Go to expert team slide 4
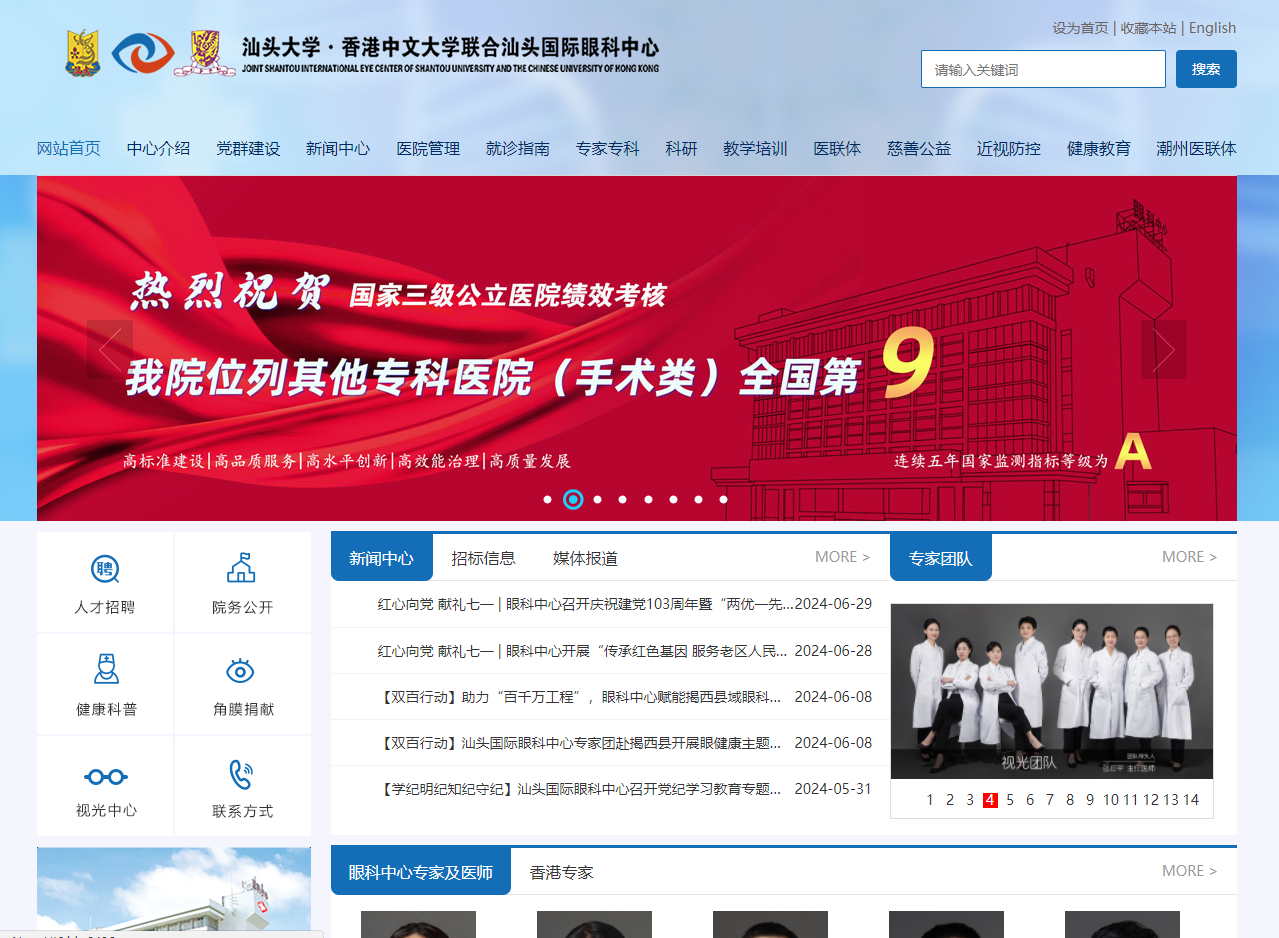Screen dimensions: 1279x938 coord(990,800)
